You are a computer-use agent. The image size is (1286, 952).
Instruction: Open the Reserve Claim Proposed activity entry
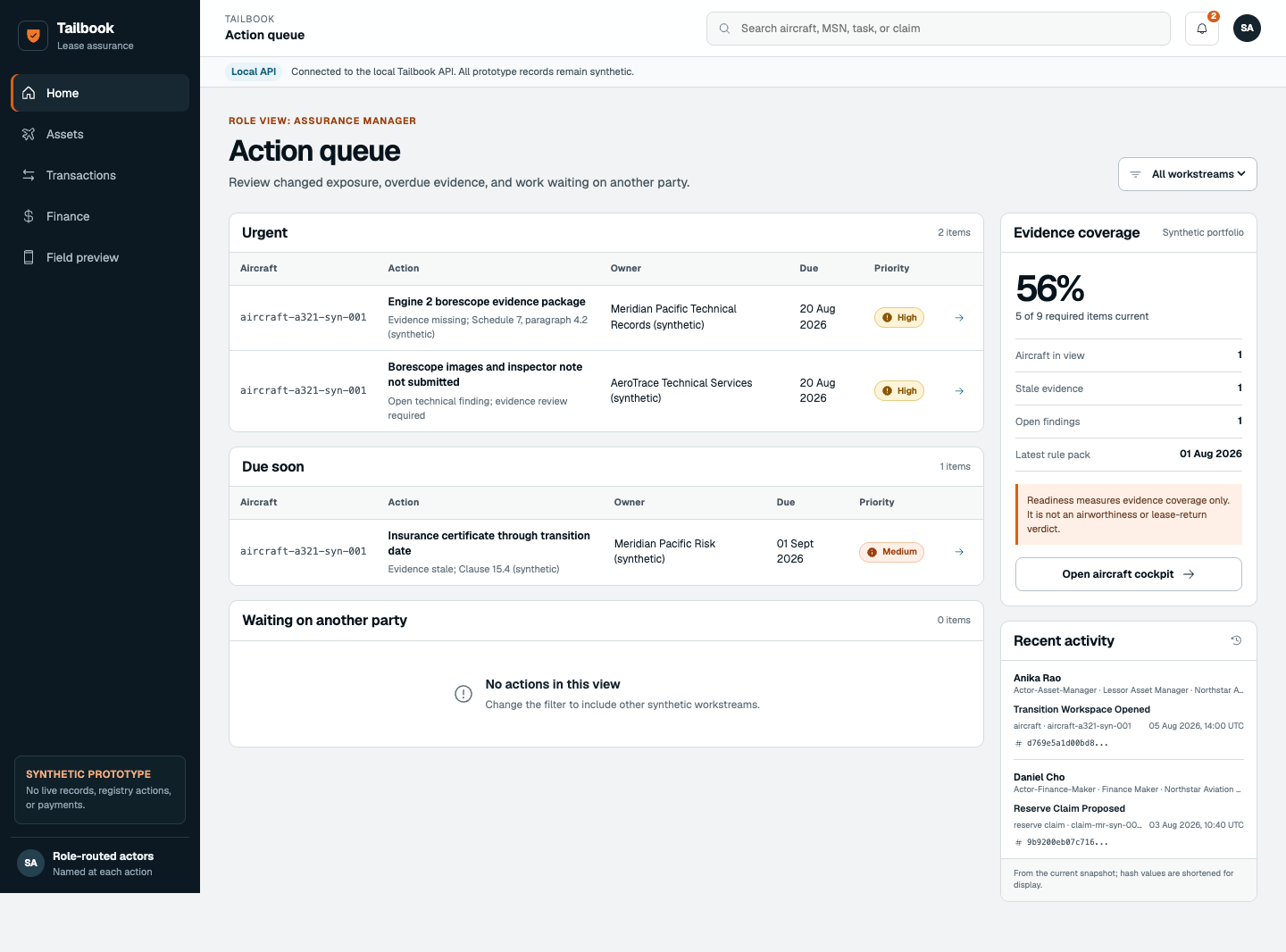(1069, 809)
